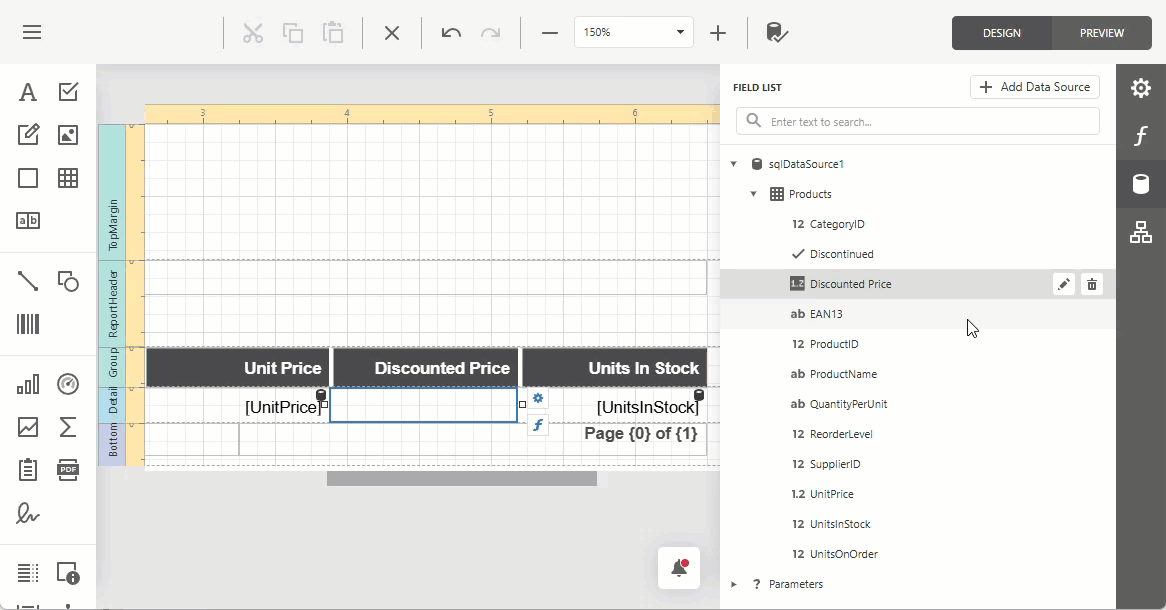Select the Page Info tool
This screenshot has height=610, width=1166.
point(68,573)
